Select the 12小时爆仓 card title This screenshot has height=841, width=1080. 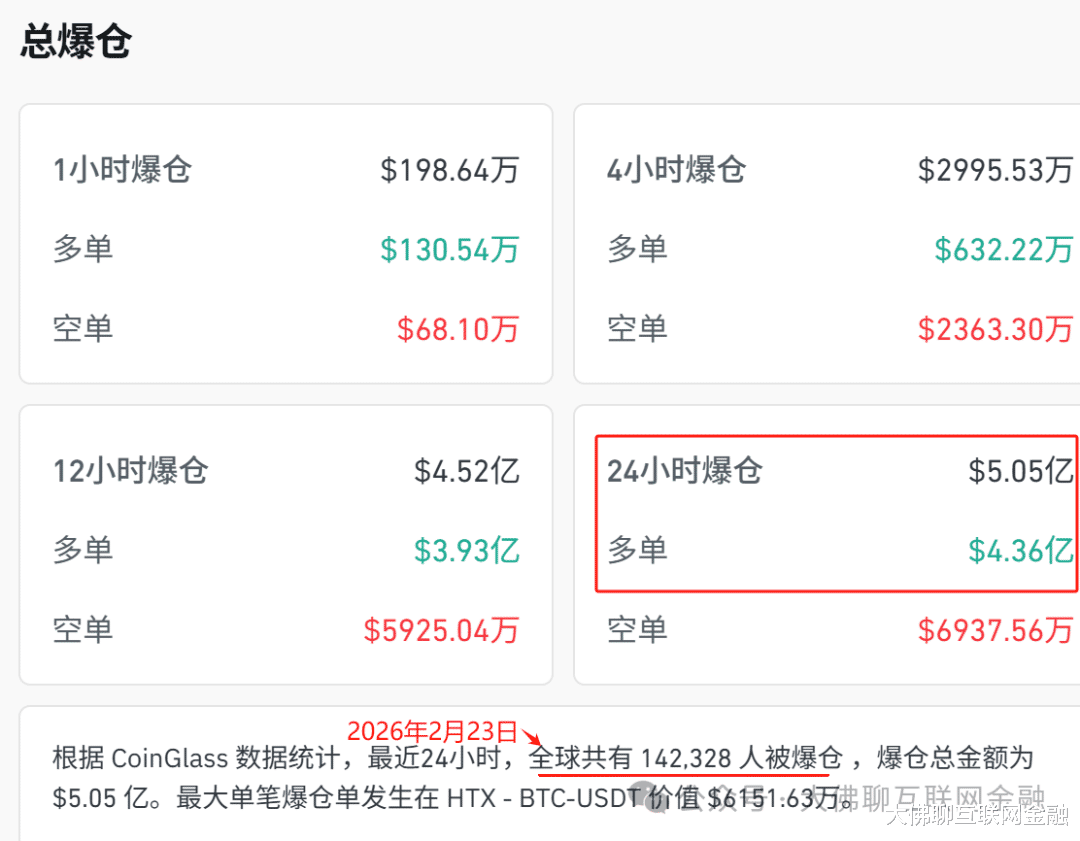click(x=130, y=470)
